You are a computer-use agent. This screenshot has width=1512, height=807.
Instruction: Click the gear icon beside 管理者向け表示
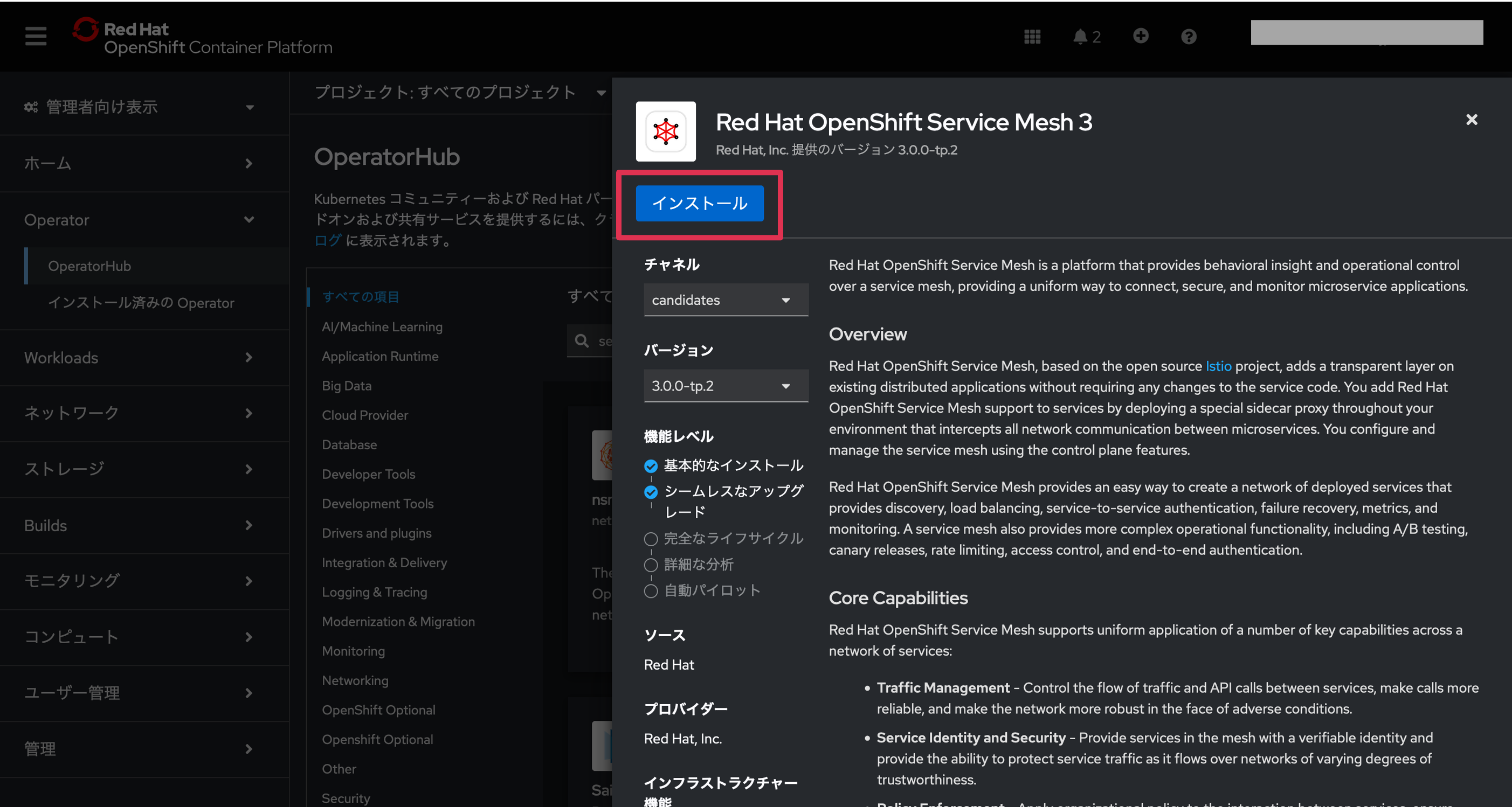click(x=32, y=106)
